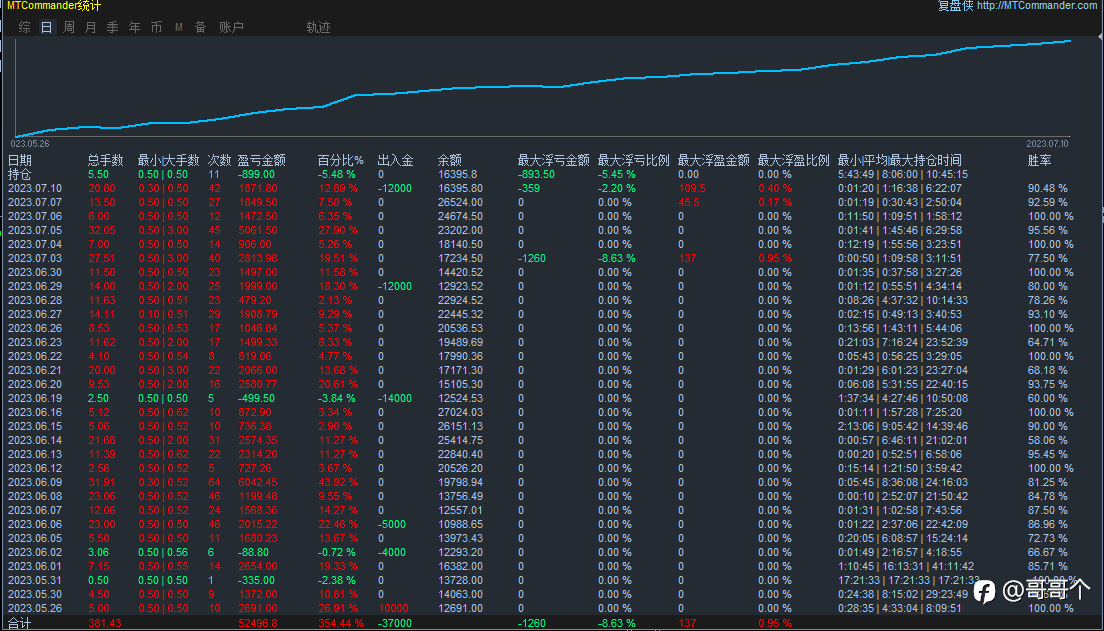Click the 百分比% column header

pos(341,161)
